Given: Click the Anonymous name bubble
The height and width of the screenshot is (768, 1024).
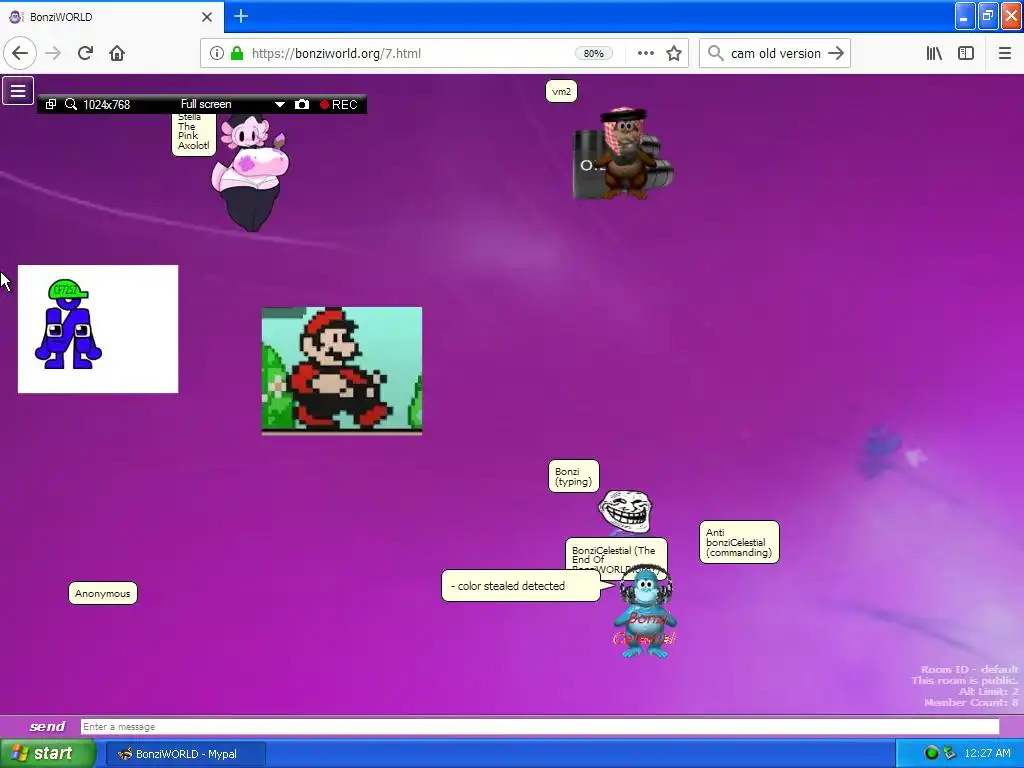Looking at the screenshot, I should pos(103,593).
